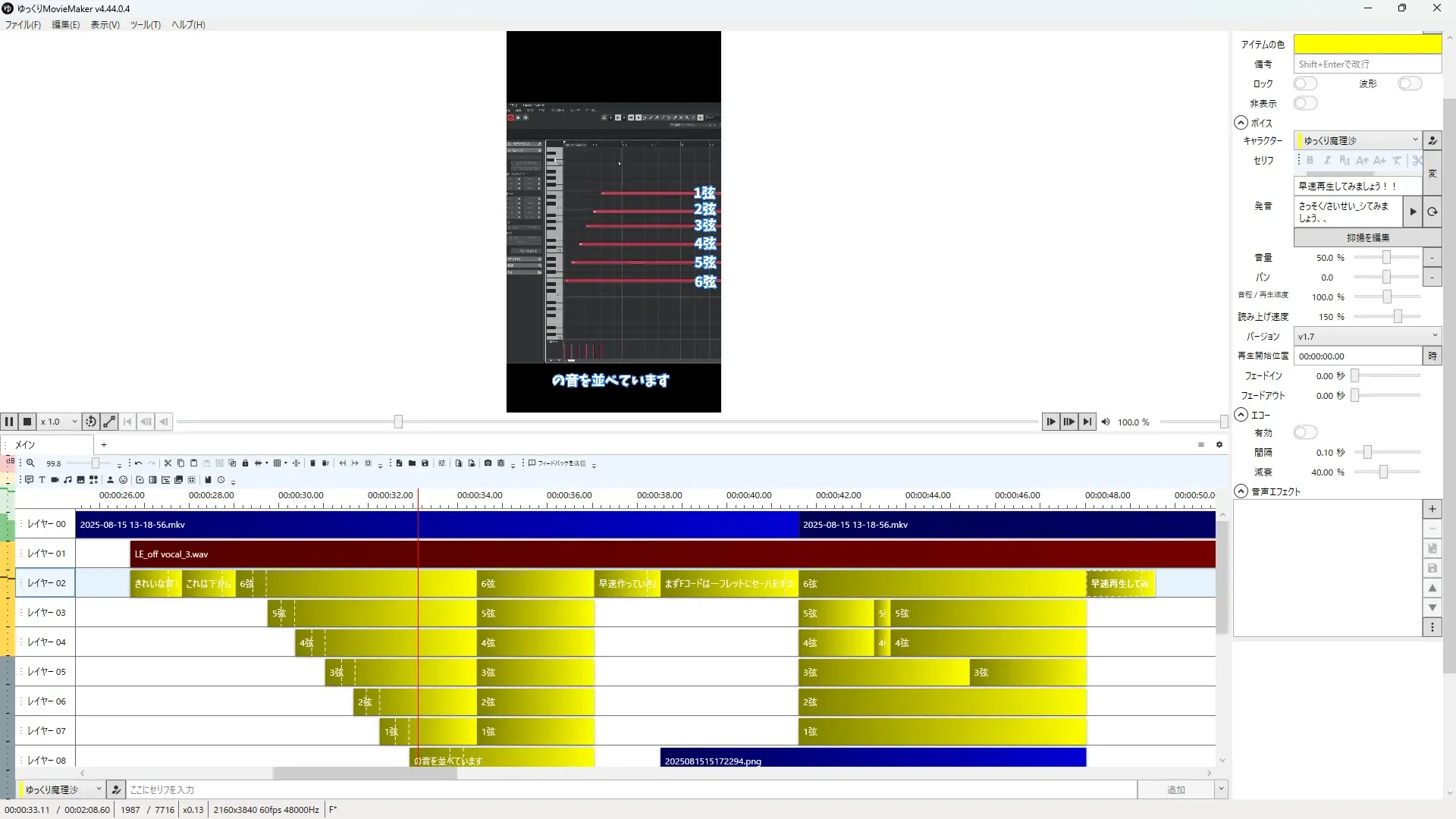Open the 編集(E) menu
The width and height of the screenshot is (1456, 819).
tap(65, 25)
